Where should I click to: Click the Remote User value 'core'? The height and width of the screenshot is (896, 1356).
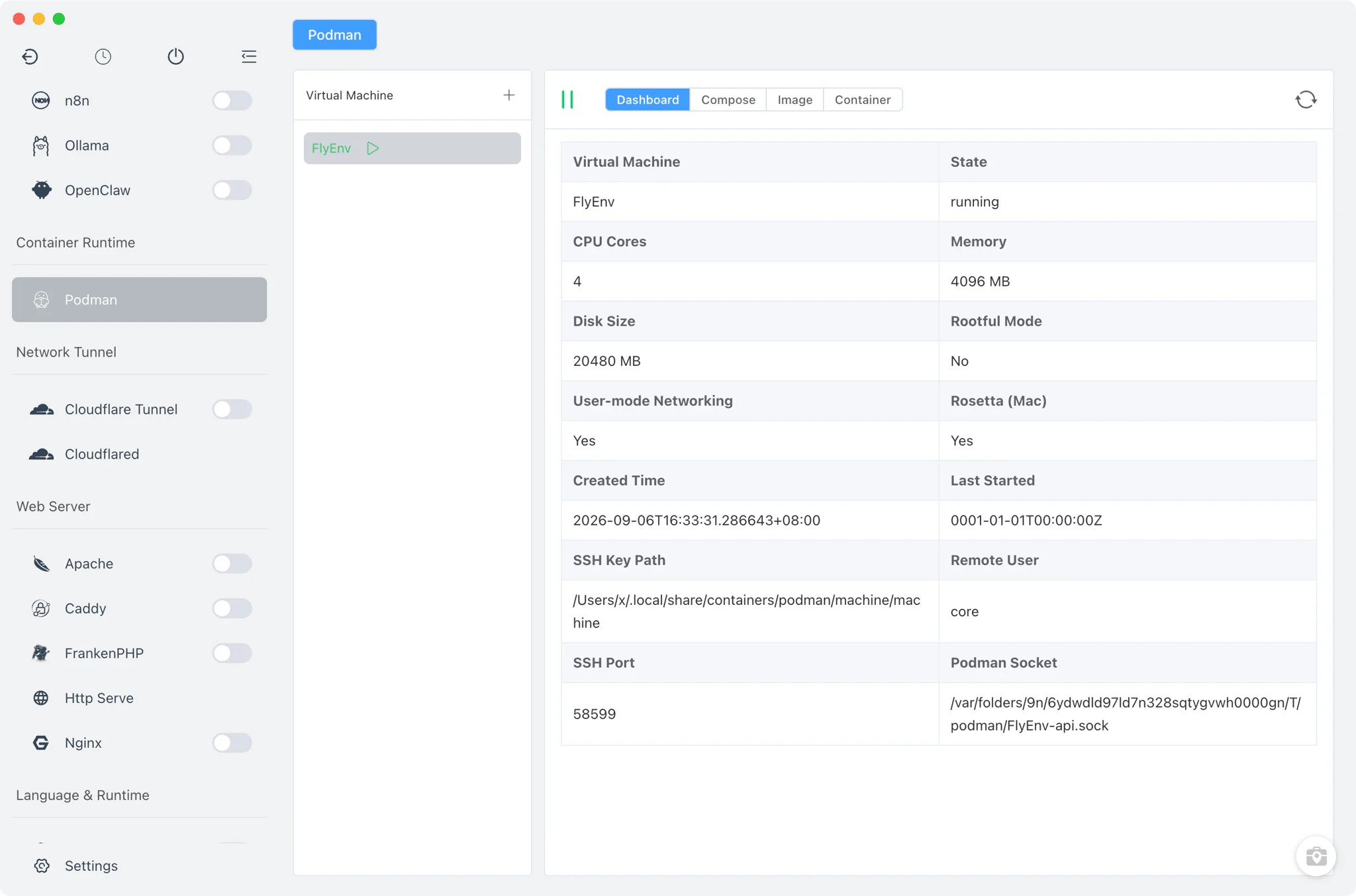964,611
